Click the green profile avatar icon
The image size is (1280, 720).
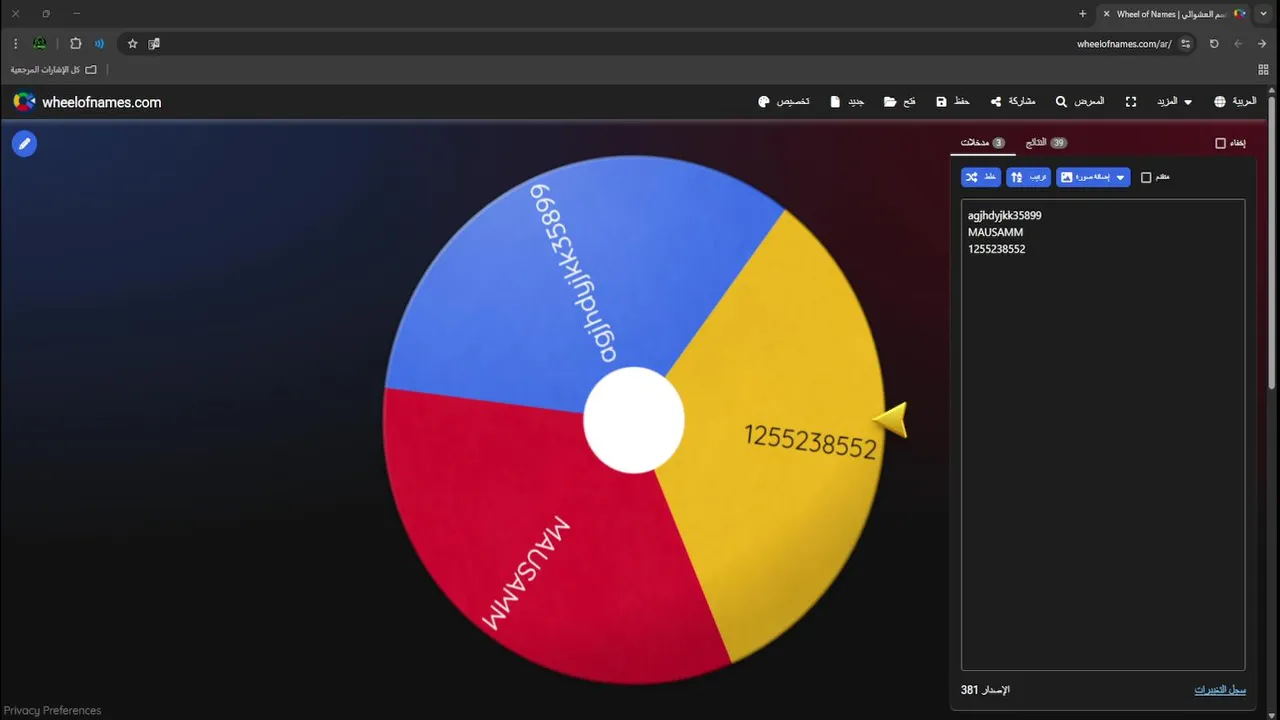click(40, 44)
